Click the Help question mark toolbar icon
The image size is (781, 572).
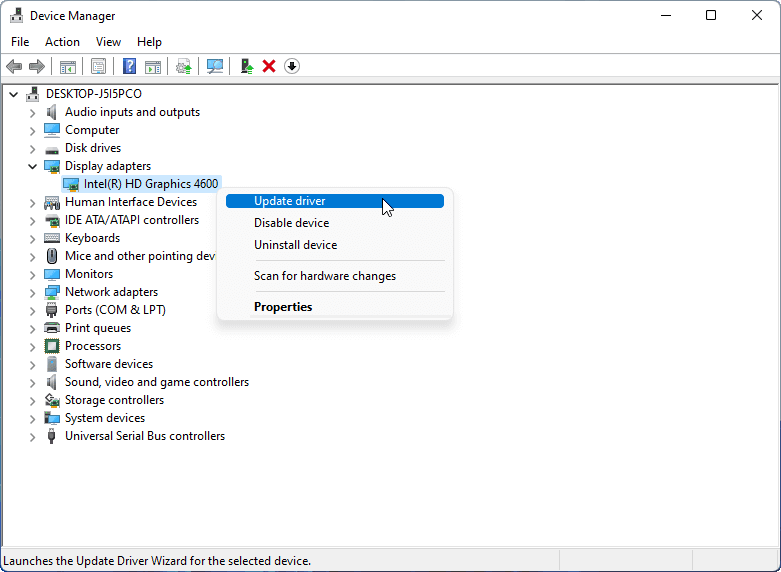[x=129, y=66]
